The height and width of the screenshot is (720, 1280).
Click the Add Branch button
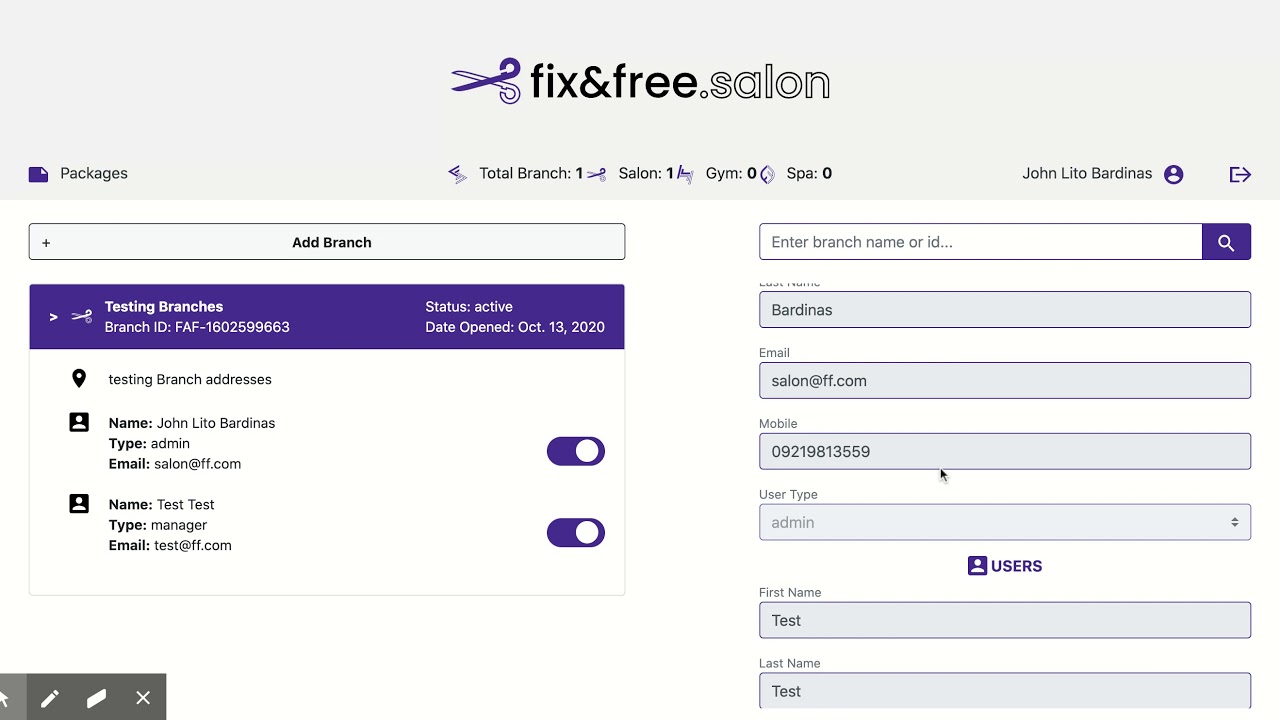[327, 242]
